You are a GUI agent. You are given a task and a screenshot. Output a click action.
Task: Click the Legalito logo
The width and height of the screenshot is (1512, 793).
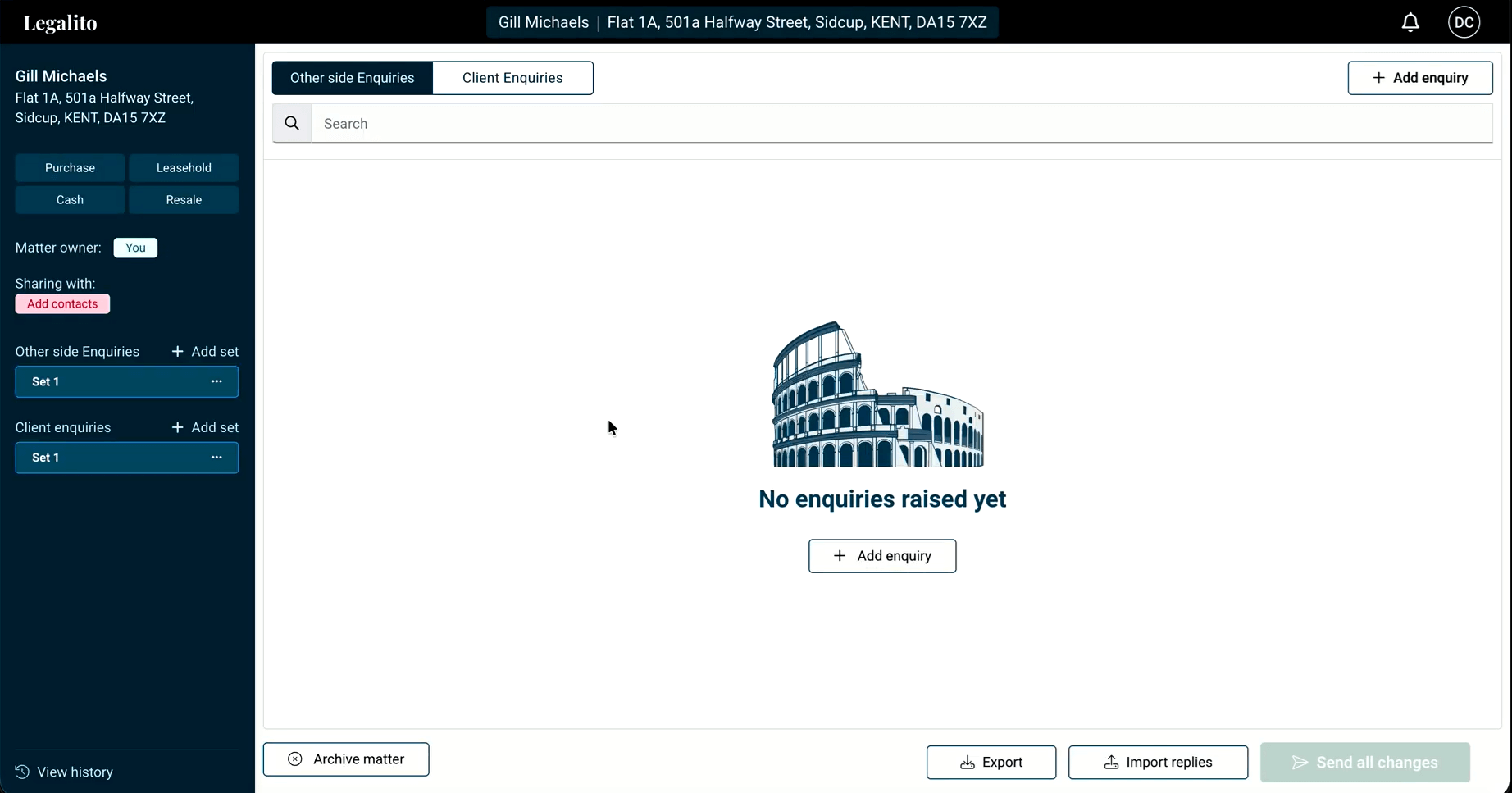60,23
